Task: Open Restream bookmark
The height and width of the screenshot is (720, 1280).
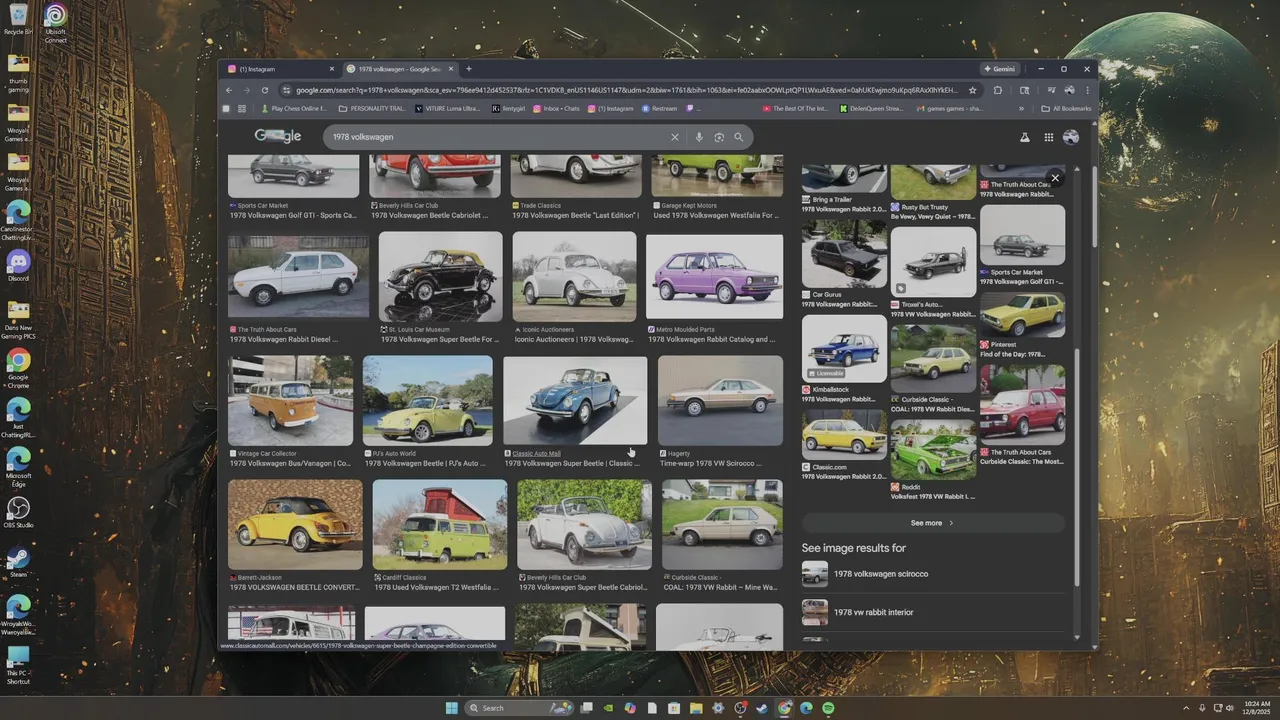Action: click(660, 108)
